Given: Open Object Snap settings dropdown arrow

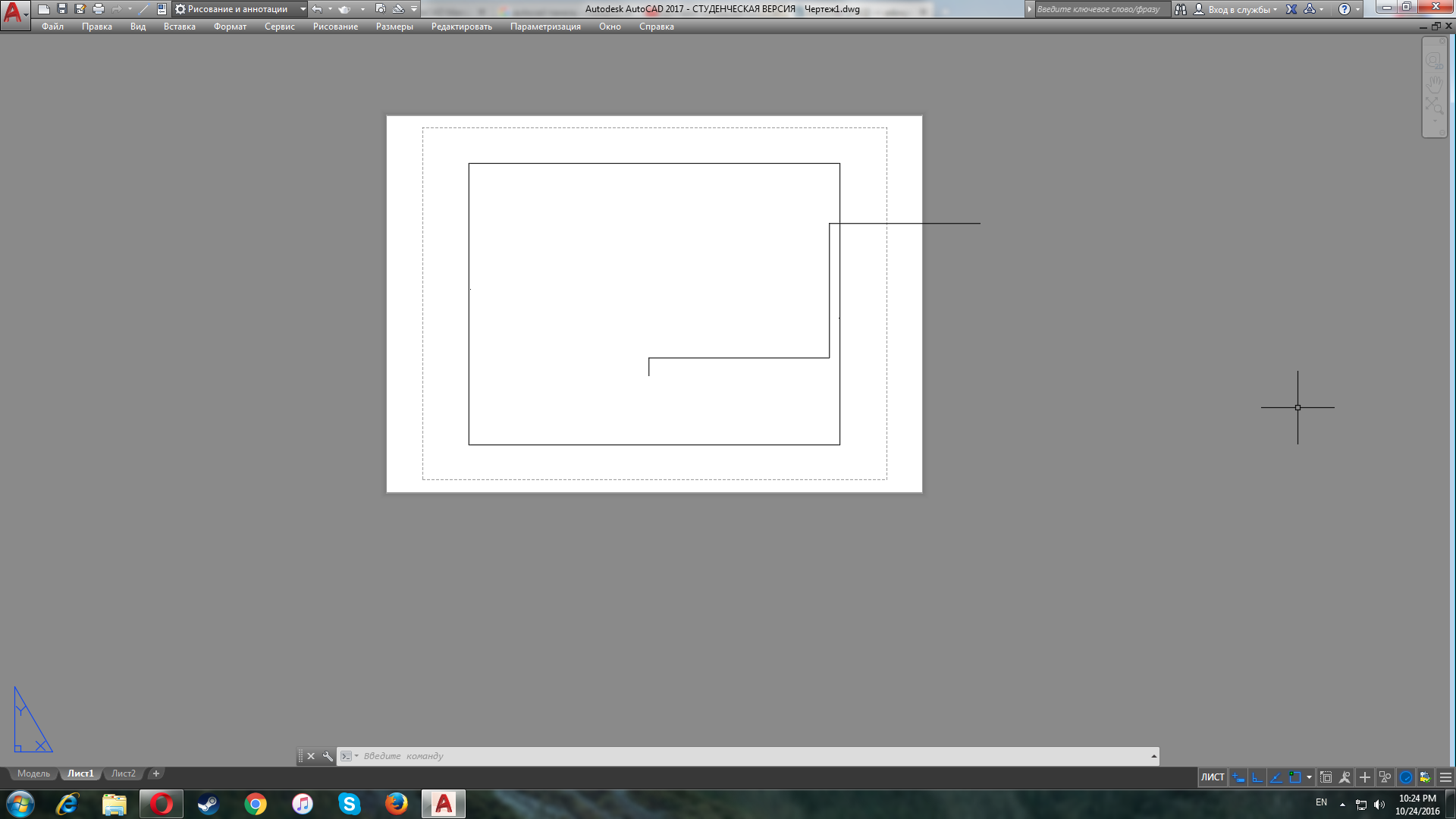Looking at the screenshot, I should tap(1309, 777).
